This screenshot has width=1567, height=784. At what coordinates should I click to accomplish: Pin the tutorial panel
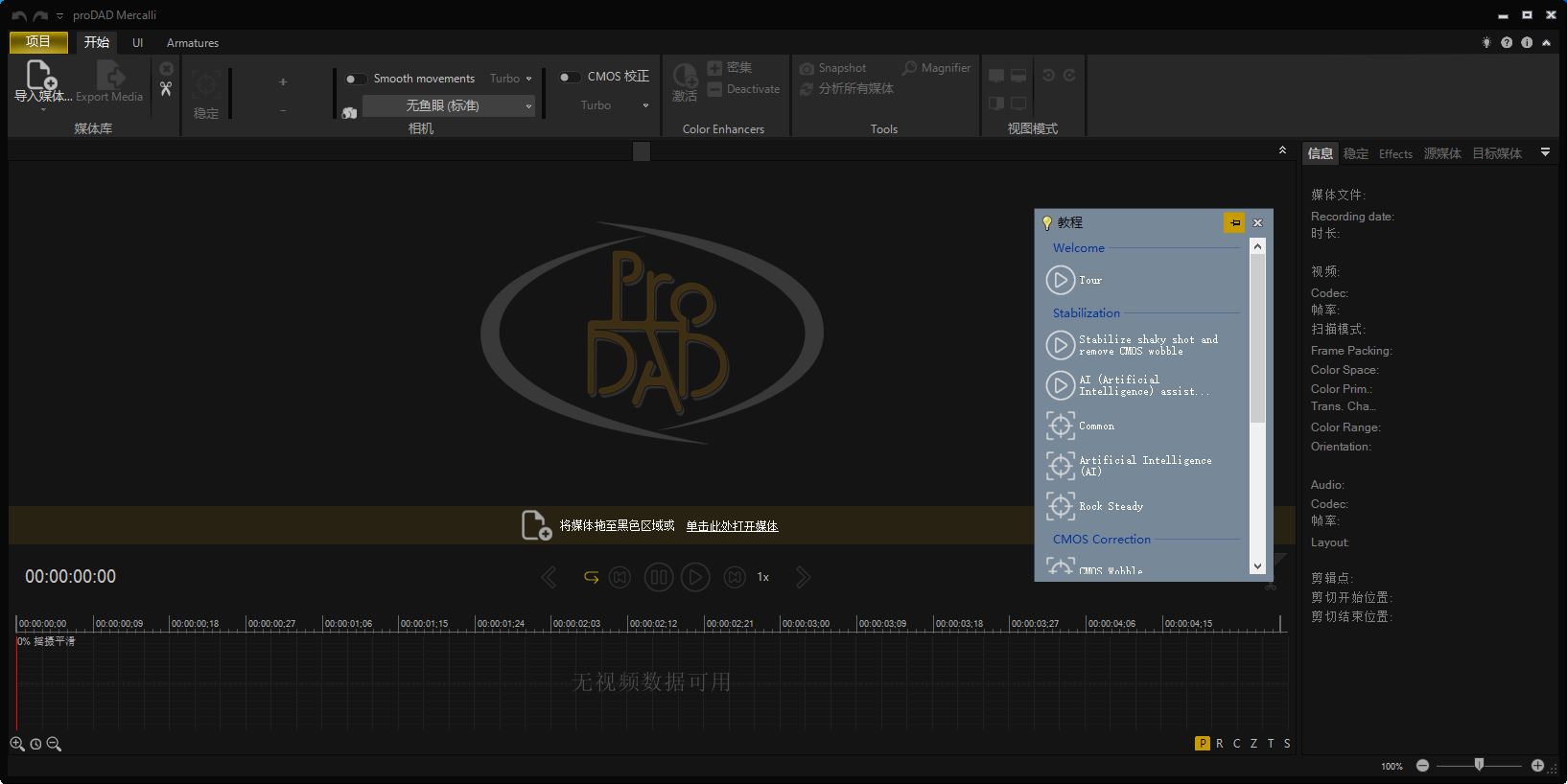coord(1234,222)
